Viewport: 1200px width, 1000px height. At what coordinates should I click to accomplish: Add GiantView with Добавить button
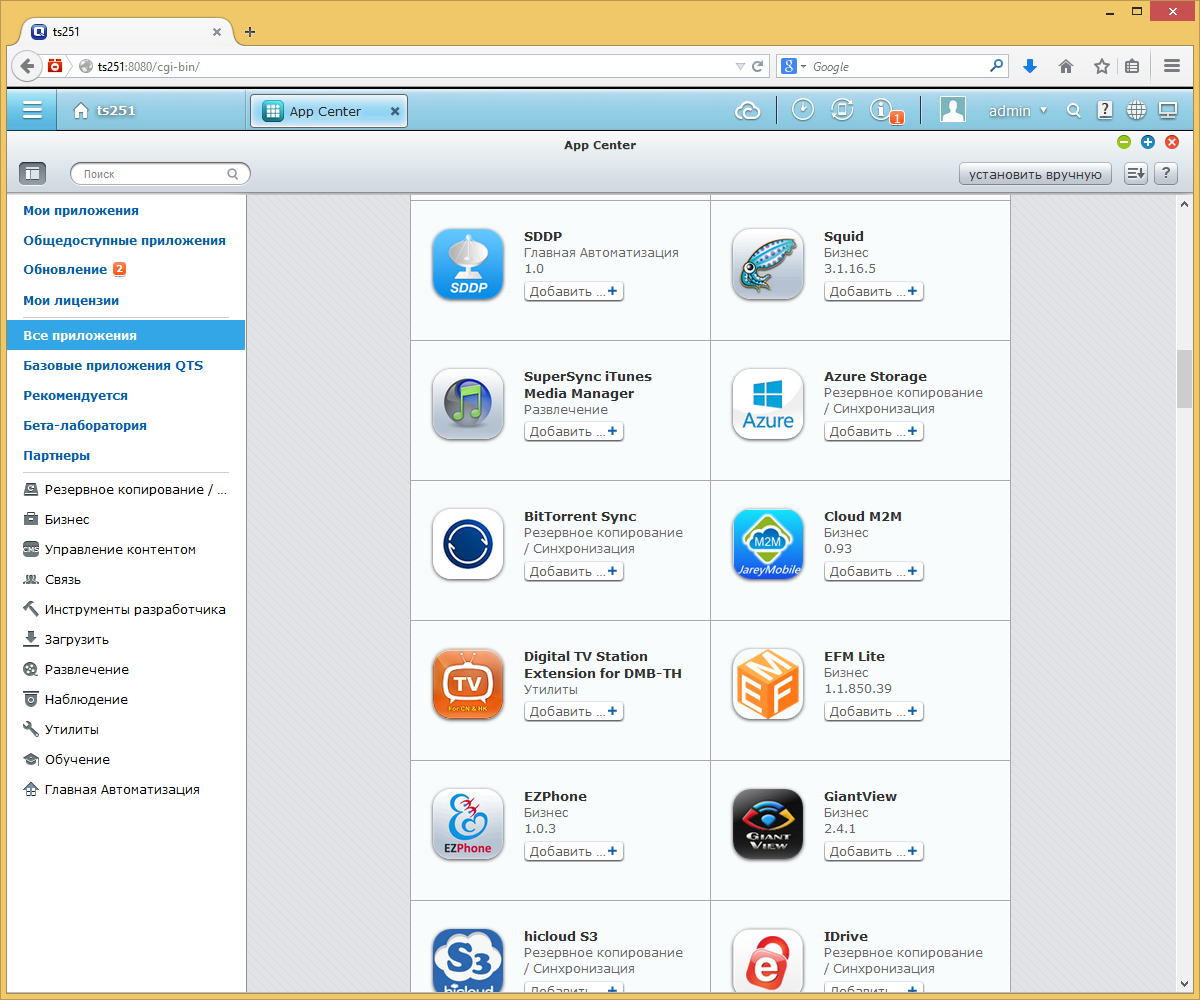click(874, 851)
